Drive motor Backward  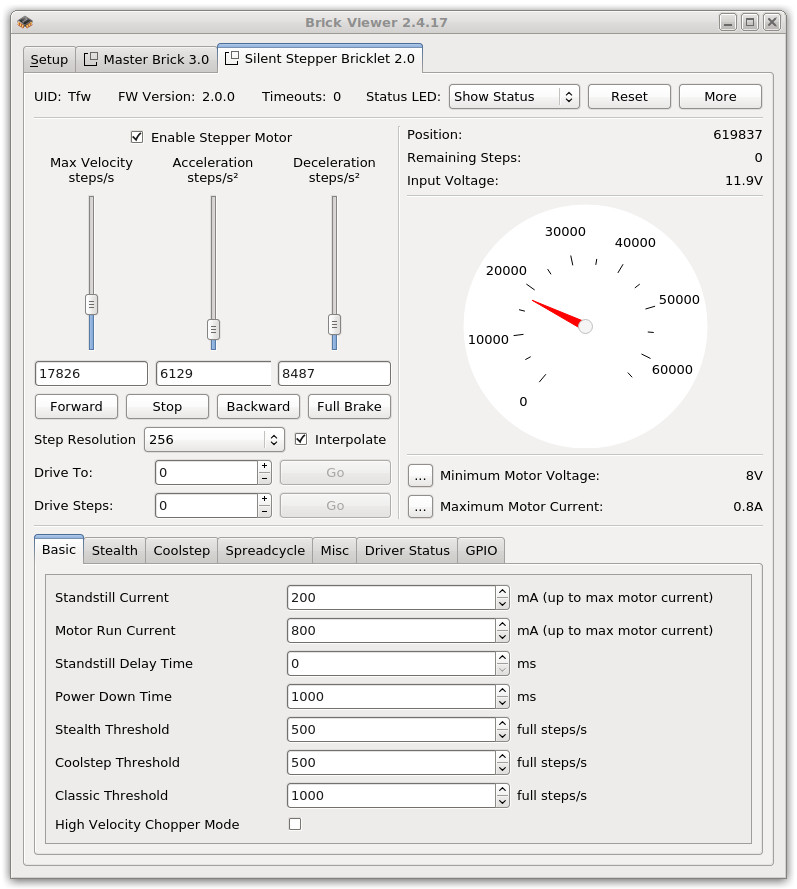click(258, 407)
